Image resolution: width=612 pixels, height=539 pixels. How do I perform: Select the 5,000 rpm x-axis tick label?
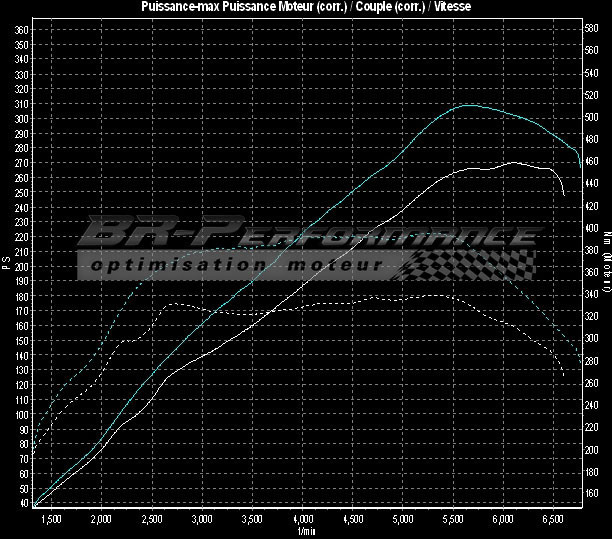(x=403, y=520)
